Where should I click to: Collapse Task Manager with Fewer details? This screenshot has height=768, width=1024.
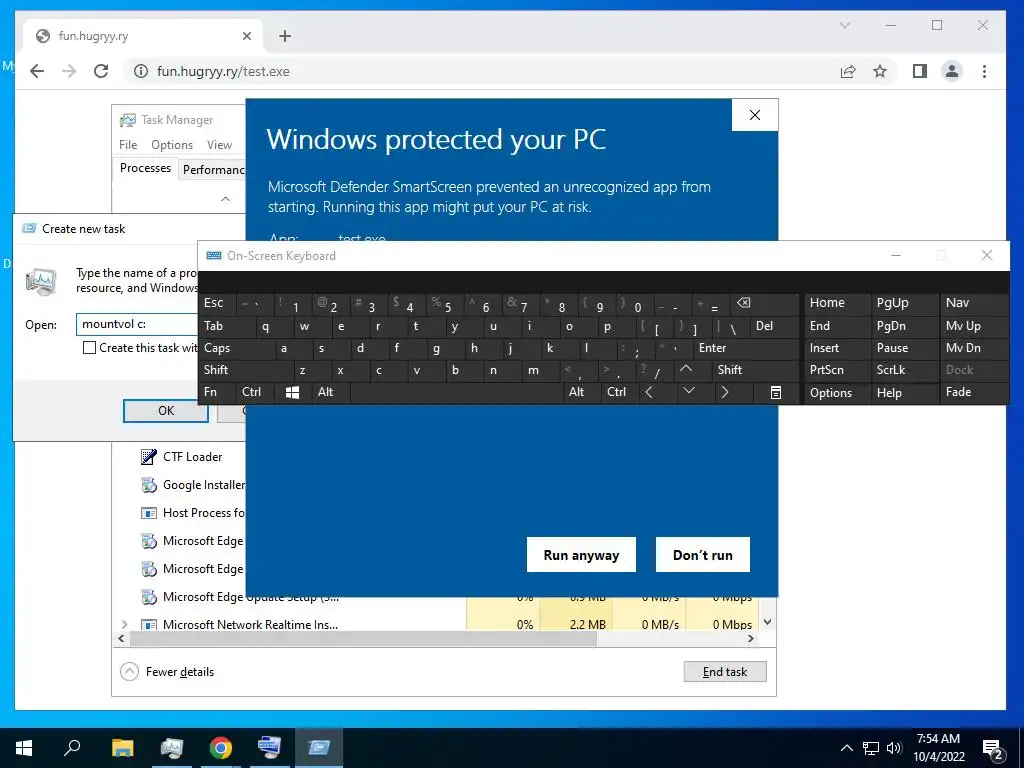[167, 671]
